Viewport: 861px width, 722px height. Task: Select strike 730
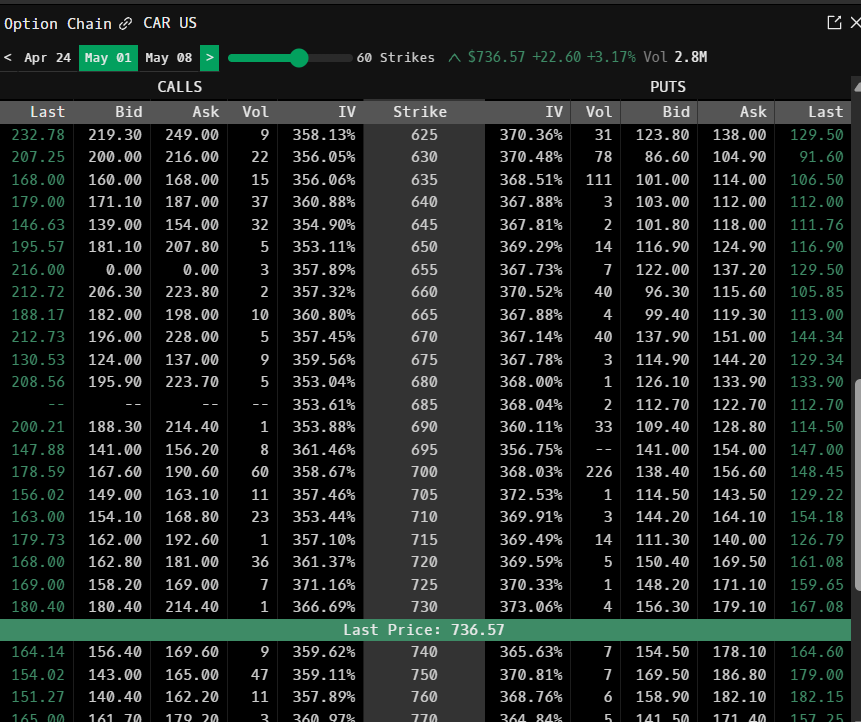[x=424, y=607]
